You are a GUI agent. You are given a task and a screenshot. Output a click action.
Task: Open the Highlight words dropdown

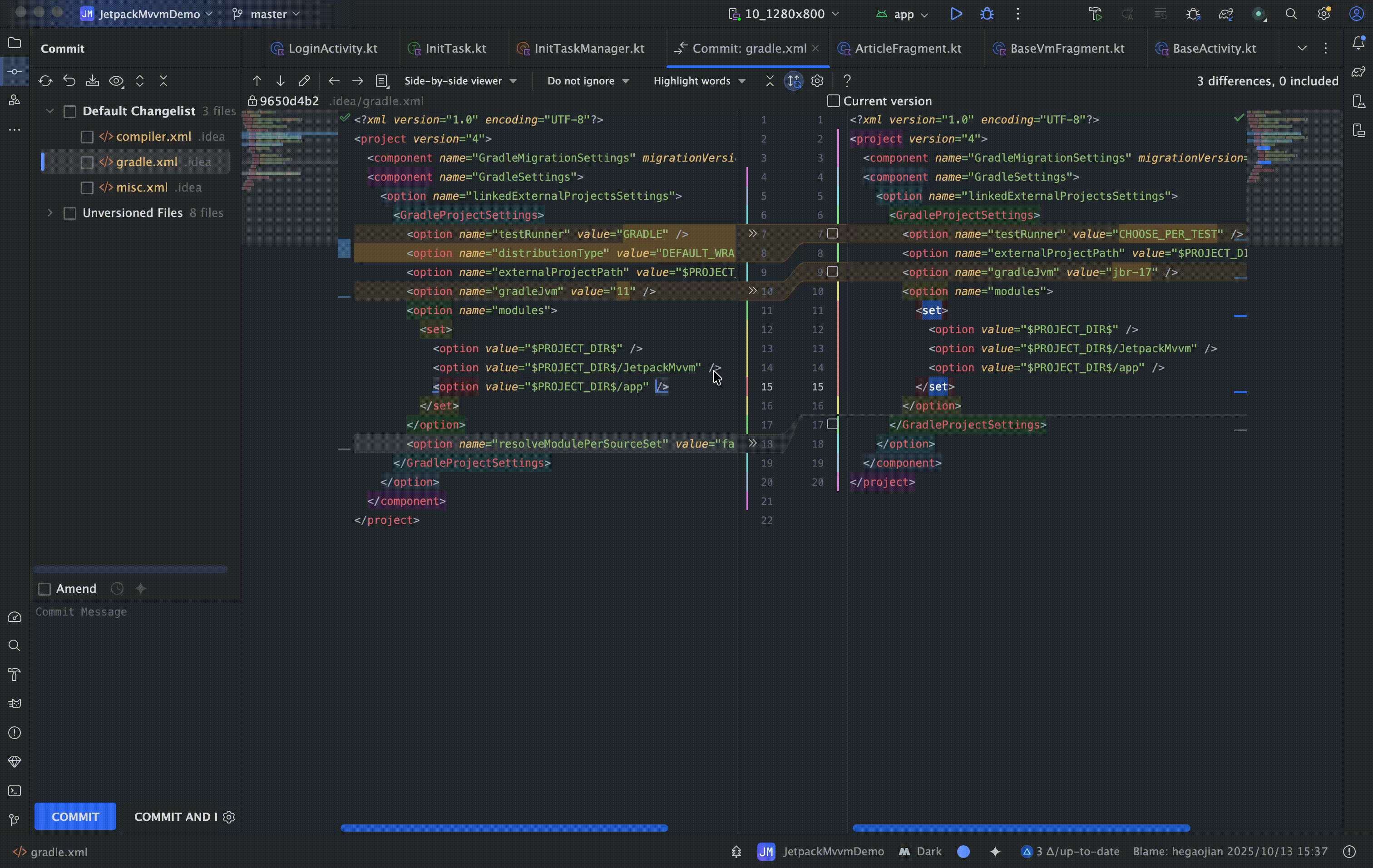(x=699, y=80)
